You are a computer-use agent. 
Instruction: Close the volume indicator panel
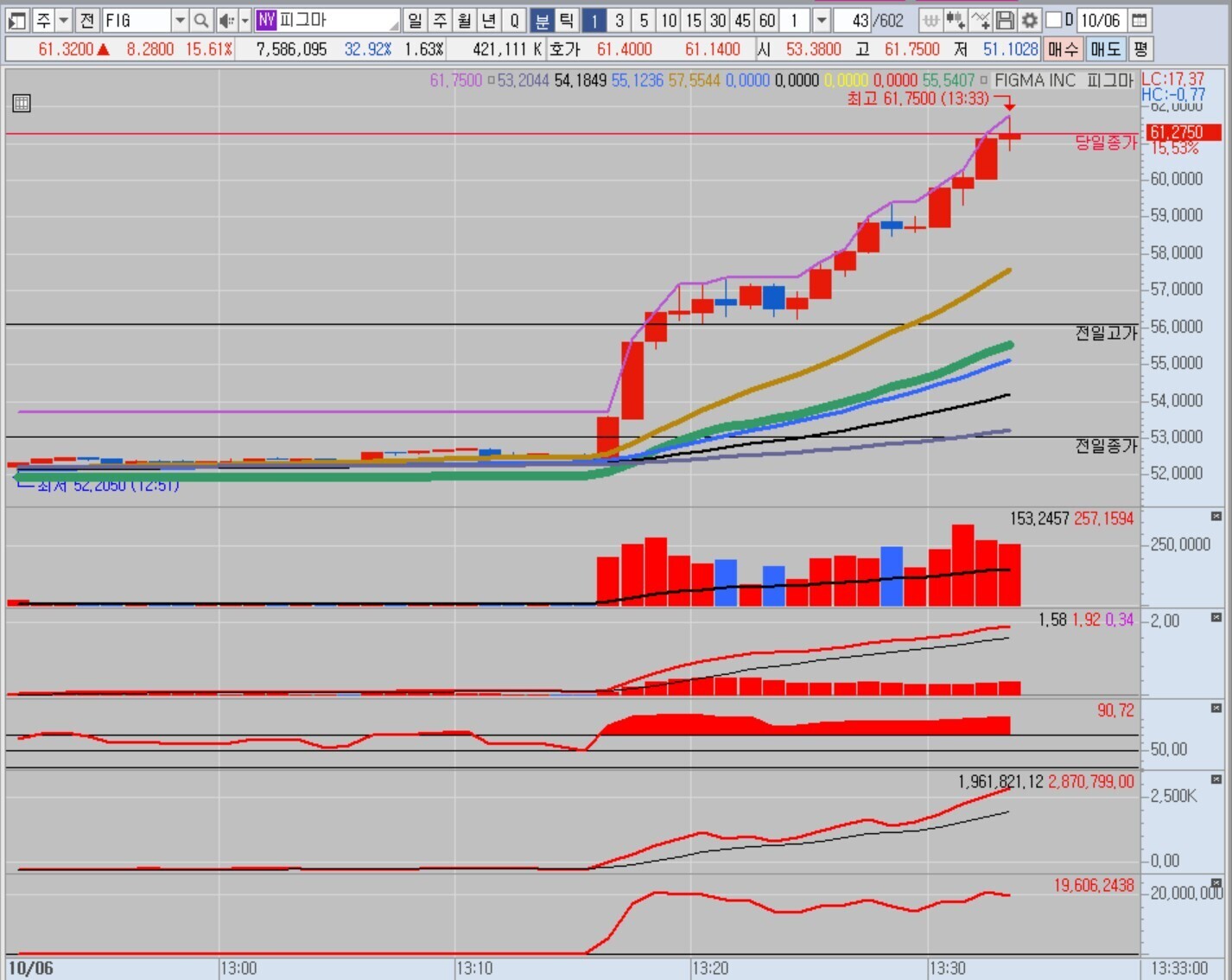1216,517
